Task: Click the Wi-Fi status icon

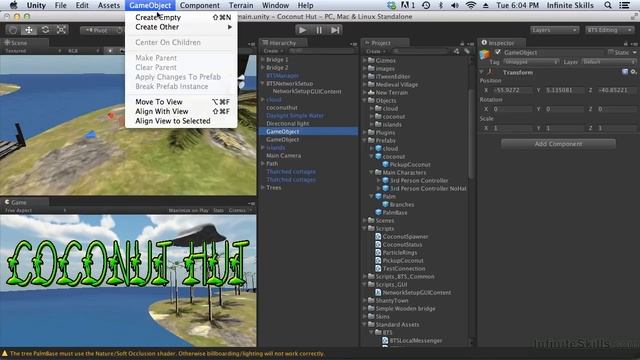Action: tap(471, 5)
